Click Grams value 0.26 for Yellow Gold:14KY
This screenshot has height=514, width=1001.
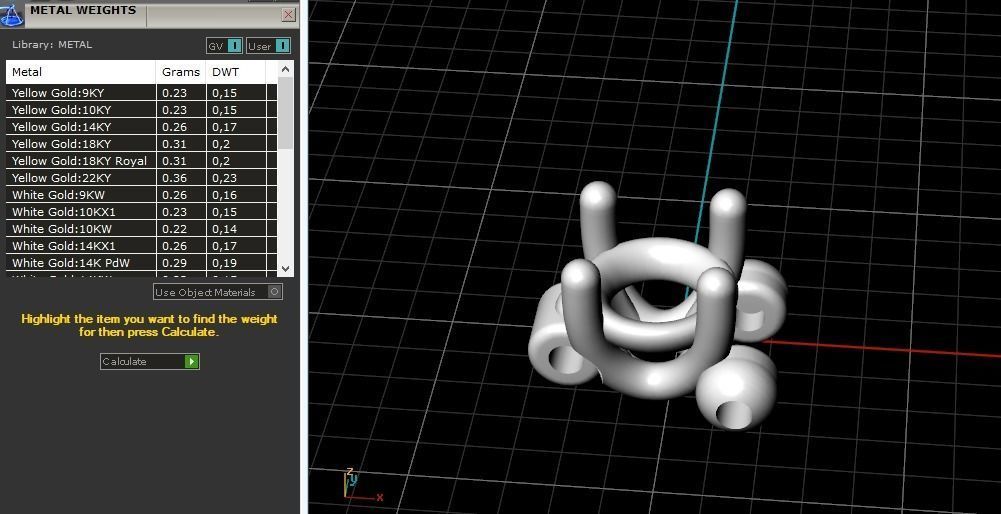[174, 126]
